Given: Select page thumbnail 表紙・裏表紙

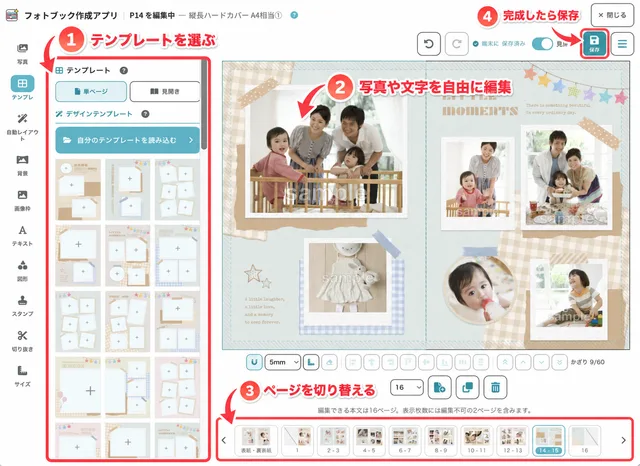Looking at the screenshot, I should pos(256,440).
